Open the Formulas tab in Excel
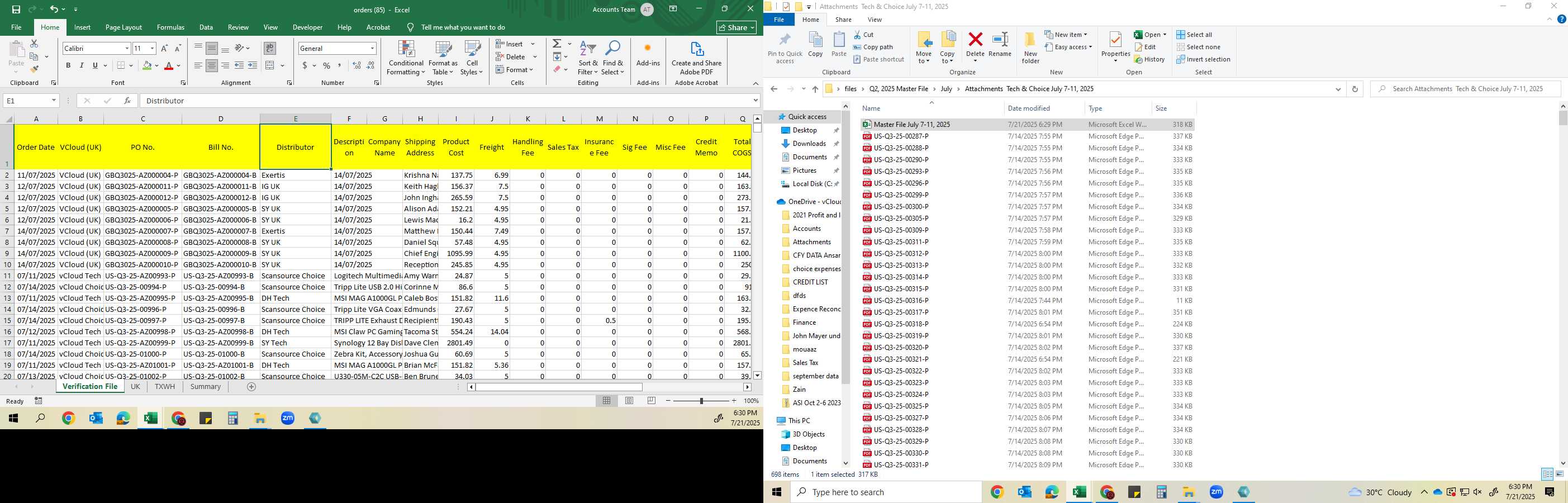 [x=170, y=27]
